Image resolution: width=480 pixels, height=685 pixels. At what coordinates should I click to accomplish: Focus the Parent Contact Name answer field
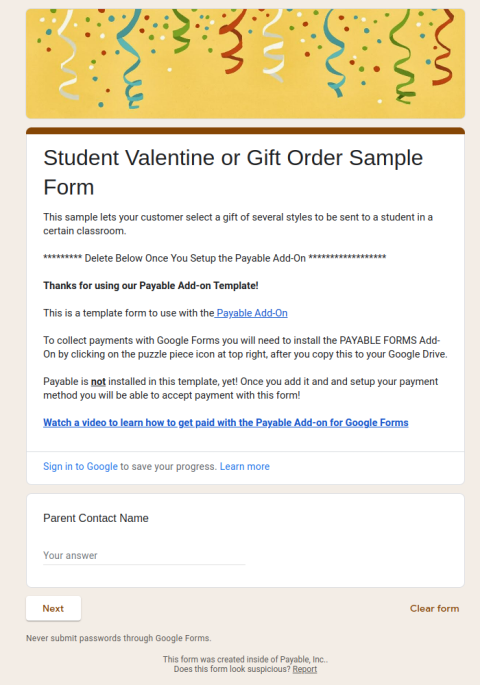coord(144,556)
